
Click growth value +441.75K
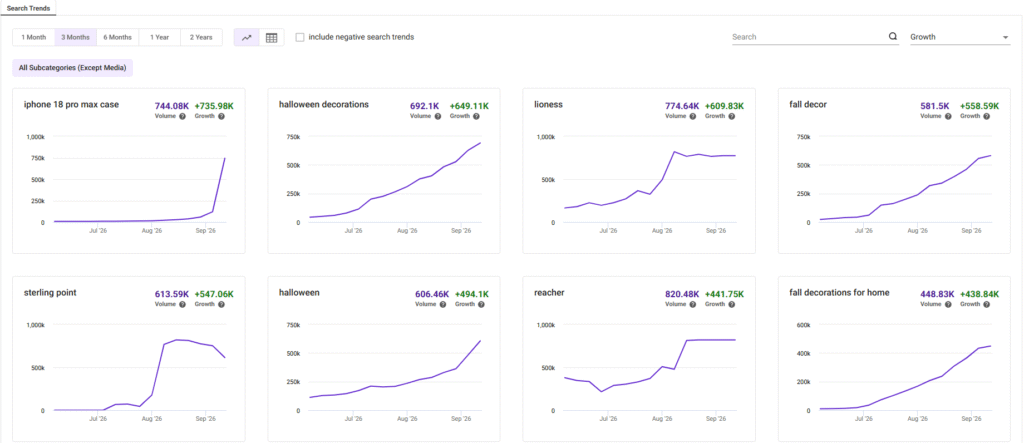[x=725, y=294]
